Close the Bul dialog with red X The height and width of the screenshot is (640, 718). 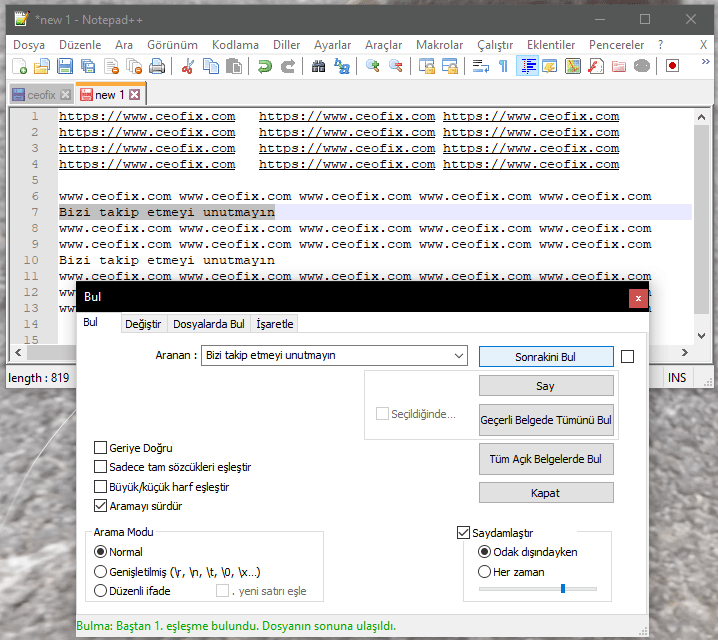click(x=638, y=298)
